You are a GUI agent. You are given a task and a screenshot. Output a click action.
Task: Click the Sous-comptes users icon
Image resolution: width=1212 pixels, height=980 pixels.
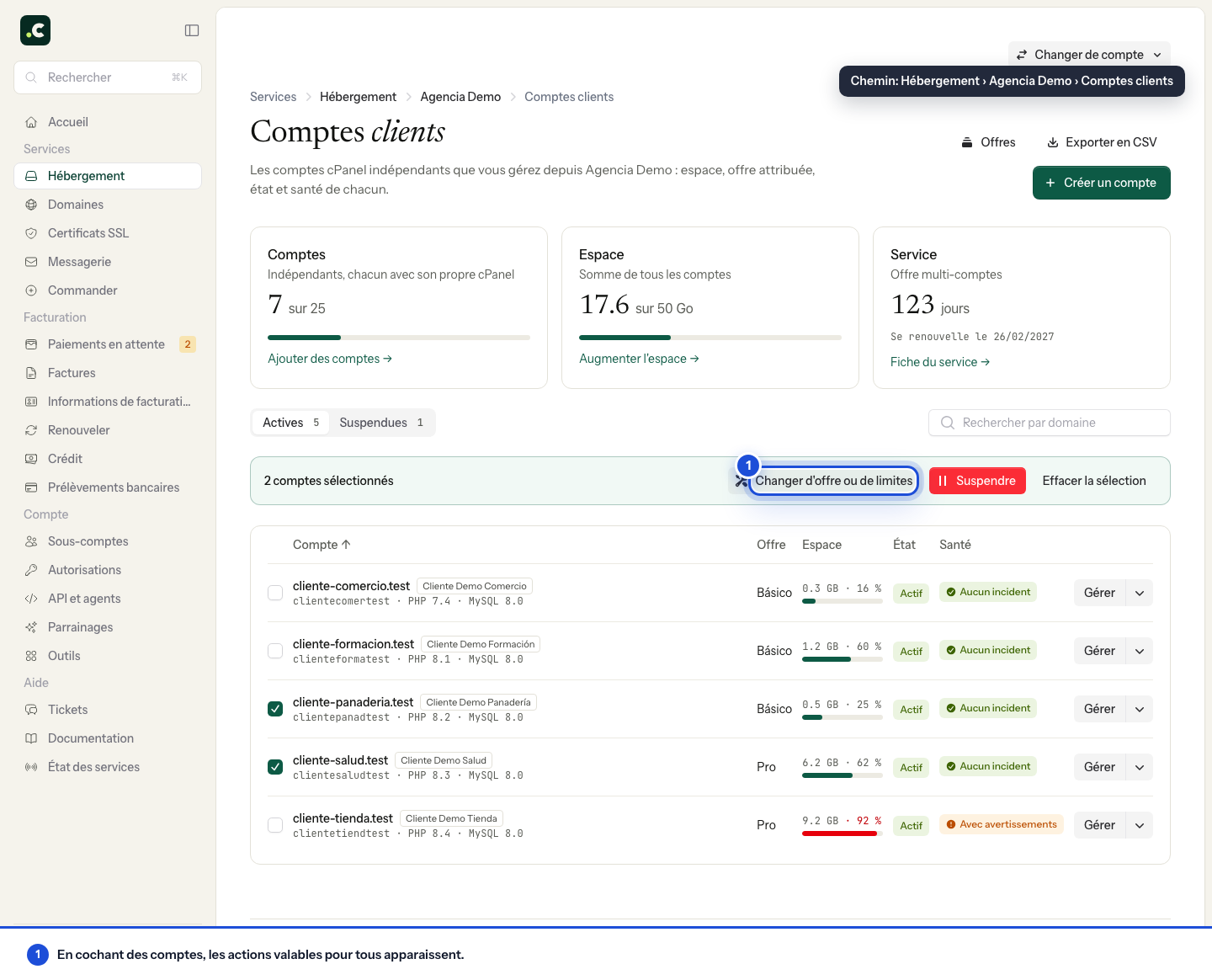coord(31,541)
